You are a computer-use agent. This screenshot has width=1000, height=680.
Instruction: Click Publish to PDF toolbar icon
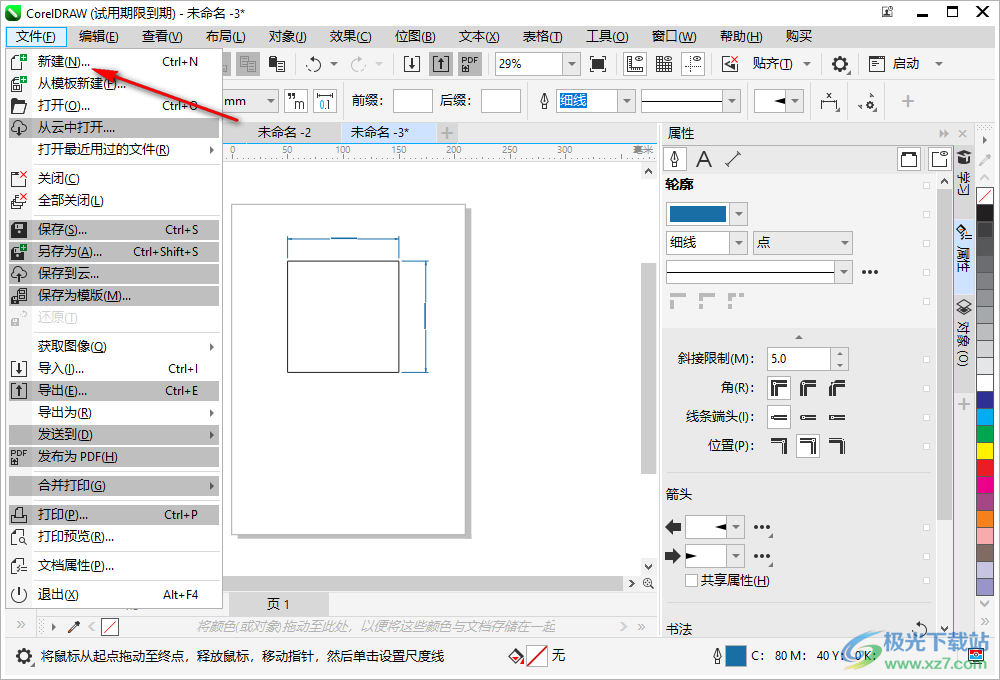pyautogui.click(x=470, y=64)
